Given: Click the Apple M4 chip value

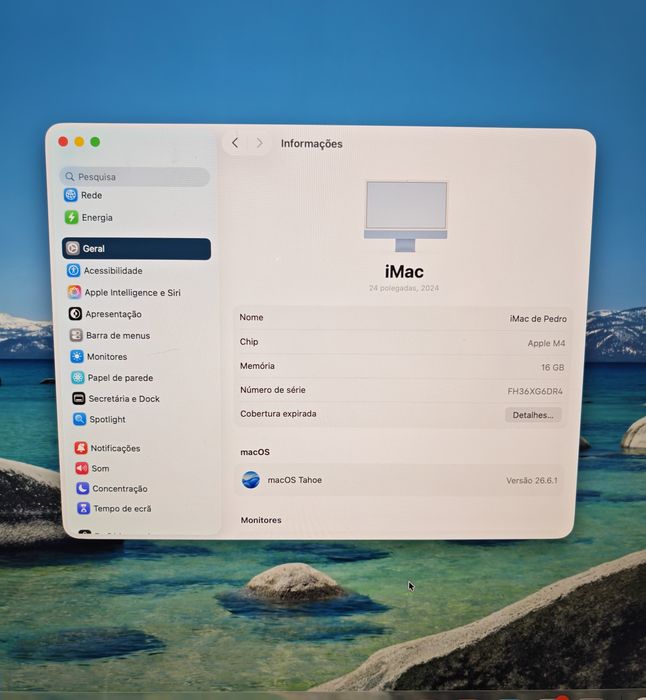Looking at the screenshot, I should point(546,343).
